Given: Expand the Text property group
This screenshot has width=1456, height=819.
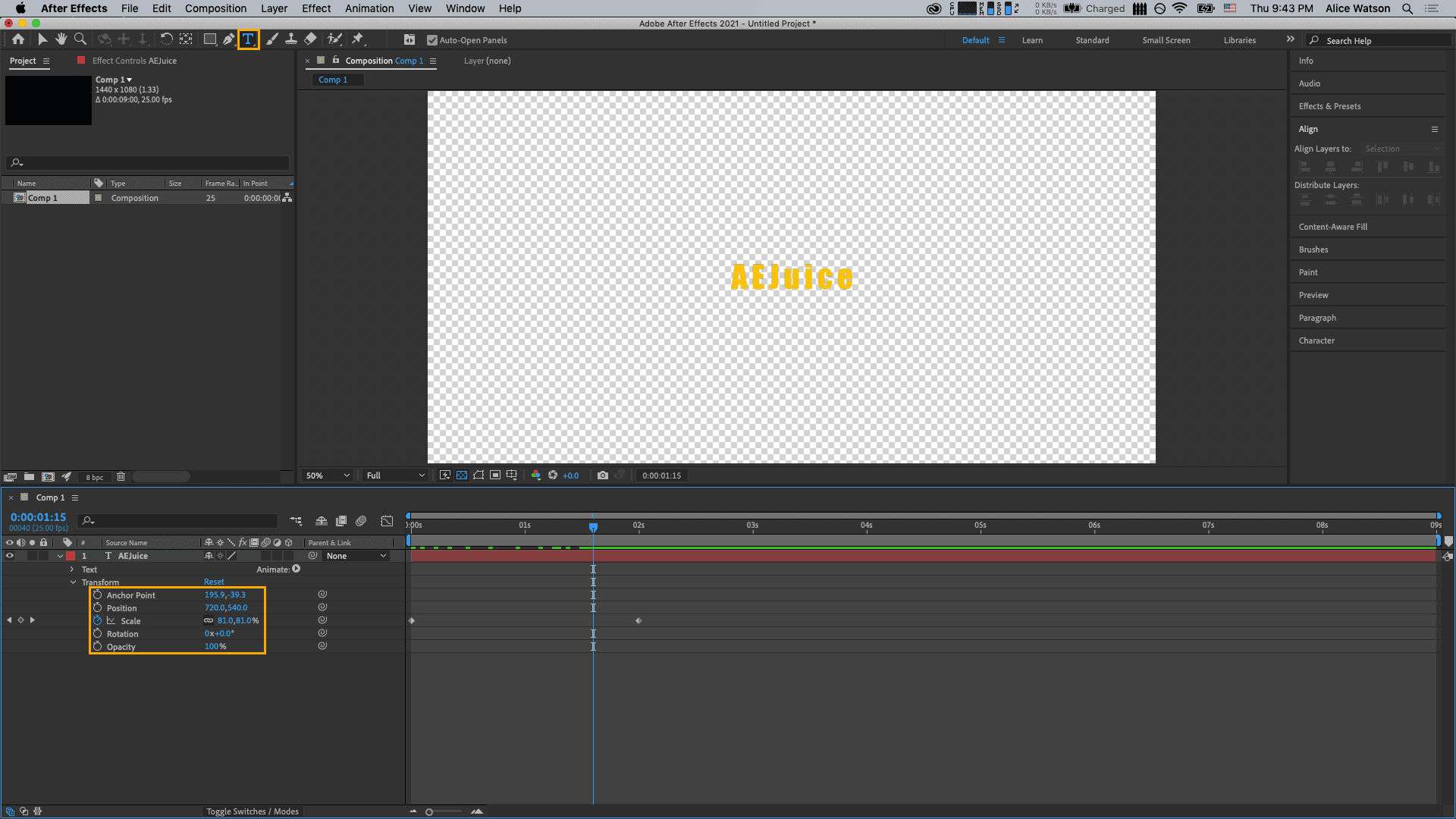Looking at the screenshot, I should 73,568.
